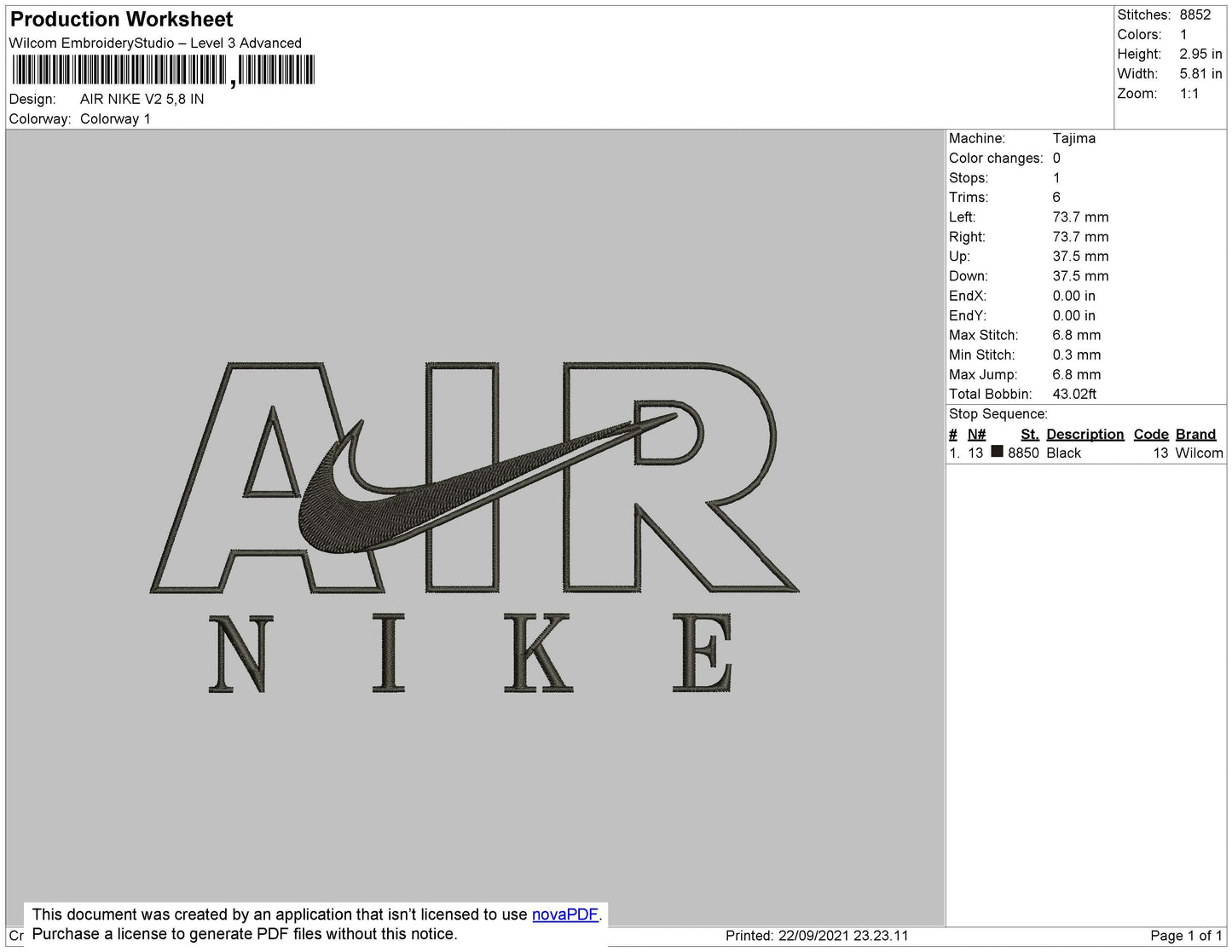Click the Up value '37.5 mm'

tap(1080, 257)
